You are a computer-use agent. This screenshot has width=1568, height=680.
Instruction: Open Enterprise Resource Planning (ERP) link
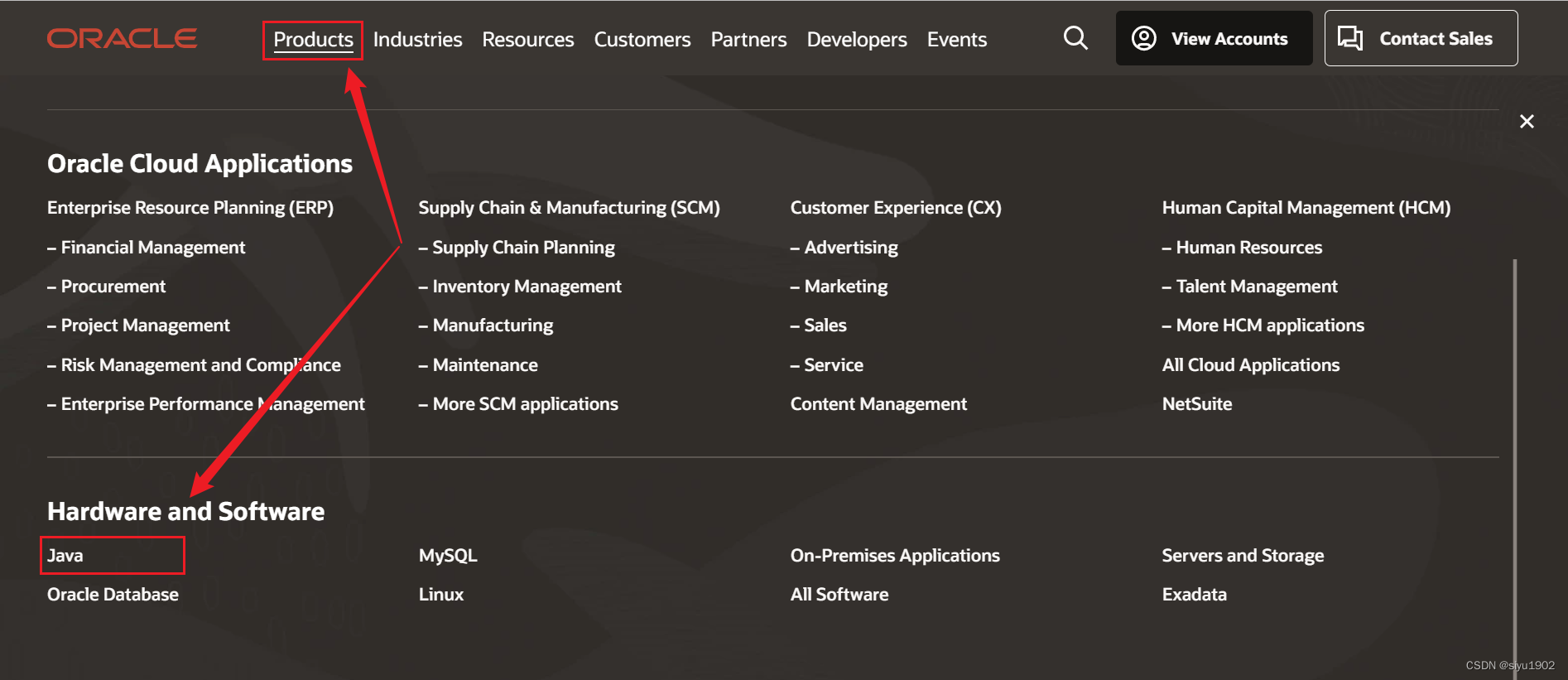pos(190,208)
